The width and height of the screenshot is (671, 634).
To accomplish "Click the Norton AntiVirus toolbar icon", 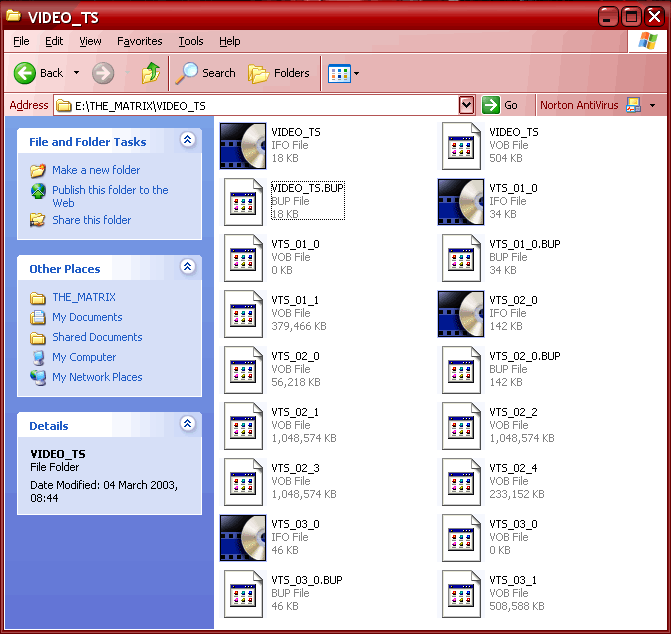I will pyautogui.click(x=633, y=105).
